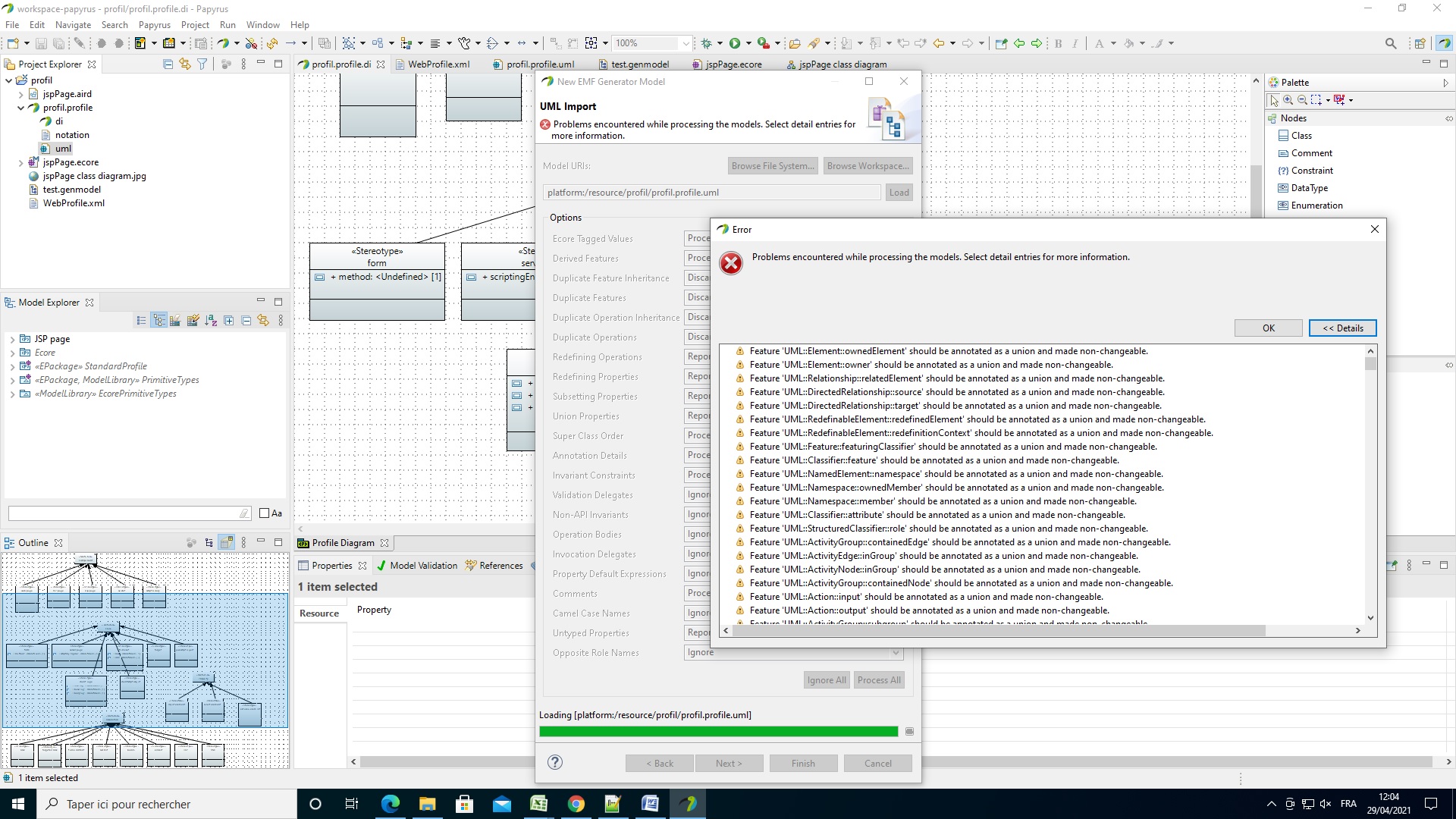
Task: Collapse the Palette panel arrow
Action: pos(1445,83)
